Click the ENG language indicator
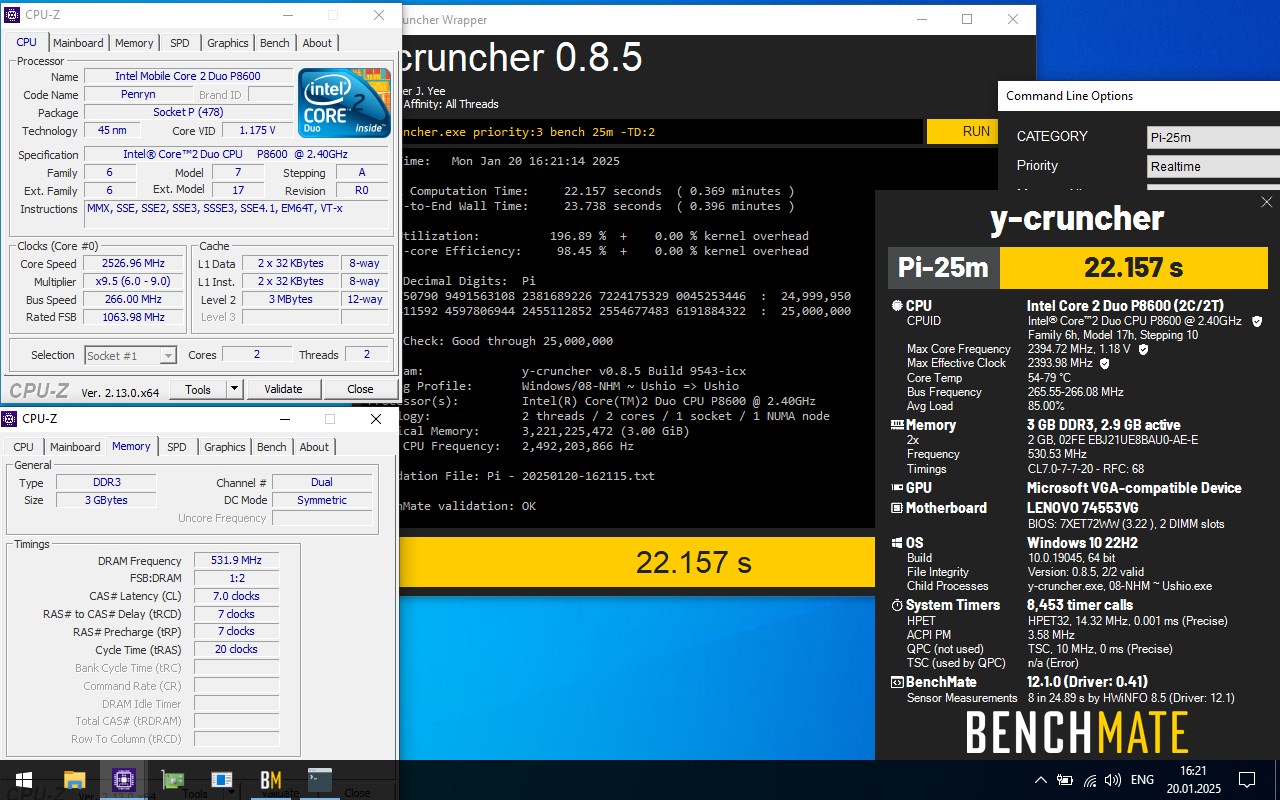This screenshot has height=800, width=1280. (x=1142, y=780)
